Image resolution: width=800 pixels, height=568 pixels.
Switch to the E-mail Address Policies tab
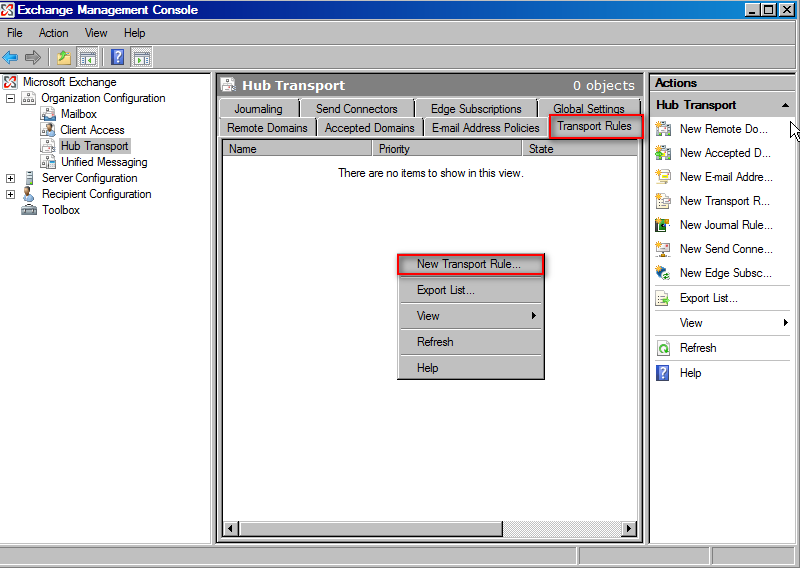486,128
